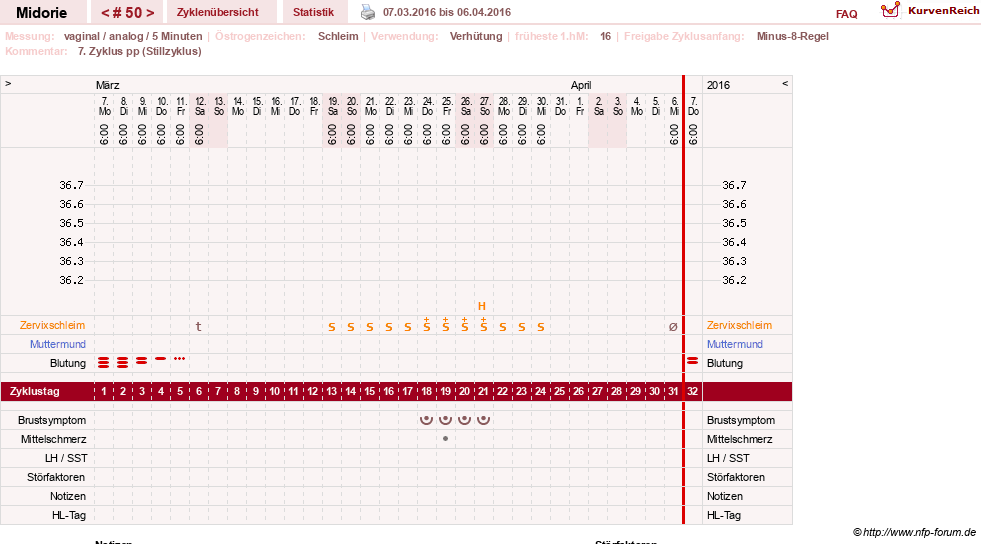This screenshot has height=544, width=981.
Task: Go to next cycle with the right arrow
Action: point(150,13)
